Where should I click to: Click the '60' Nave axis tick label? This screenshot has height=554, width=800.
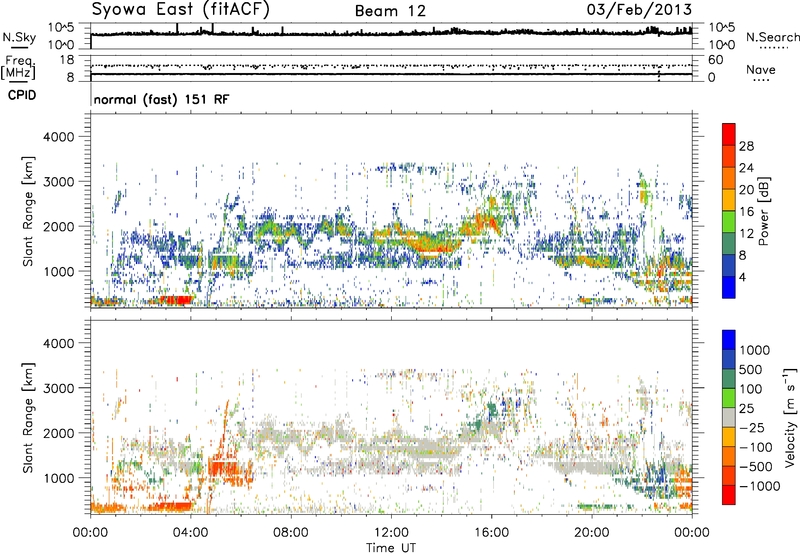click(715, 60)
